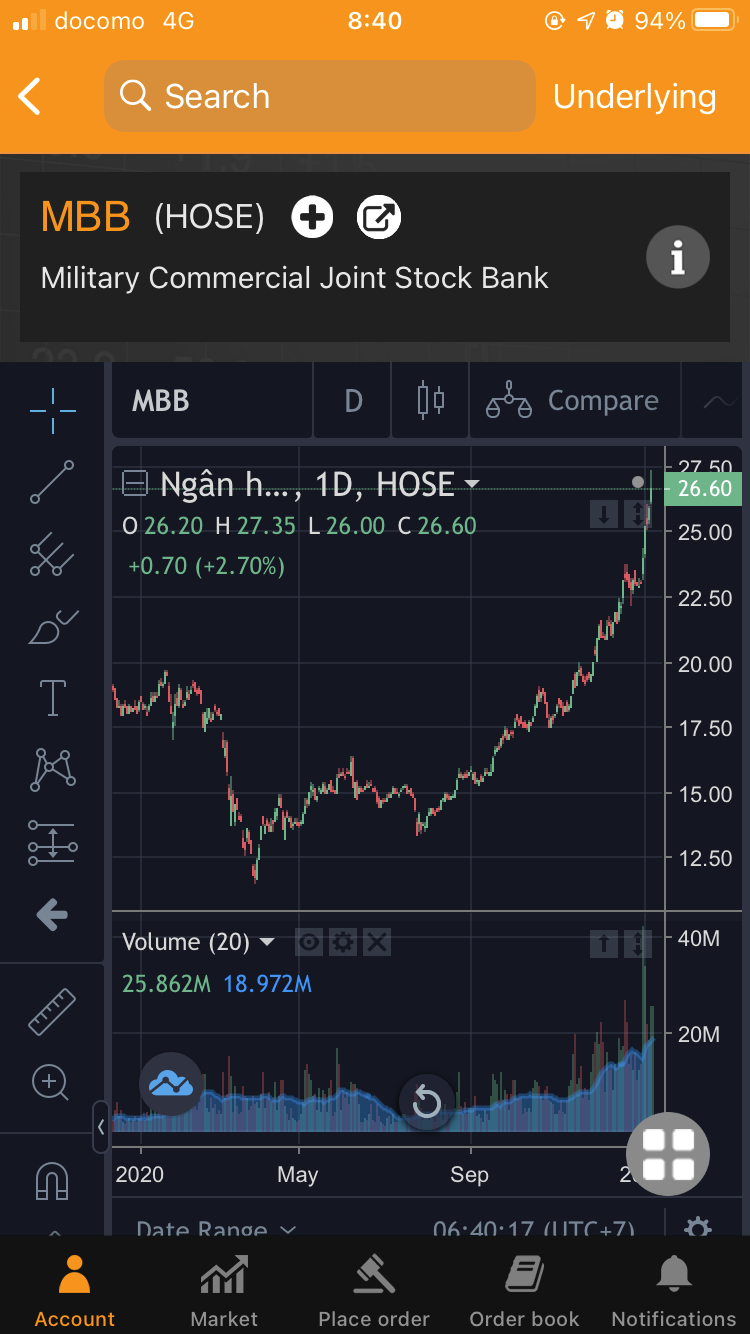Viewport: 750px width, 1334px height.
Task: Add MBB to watchlist with plus icon
Action: tap(312, 217)
